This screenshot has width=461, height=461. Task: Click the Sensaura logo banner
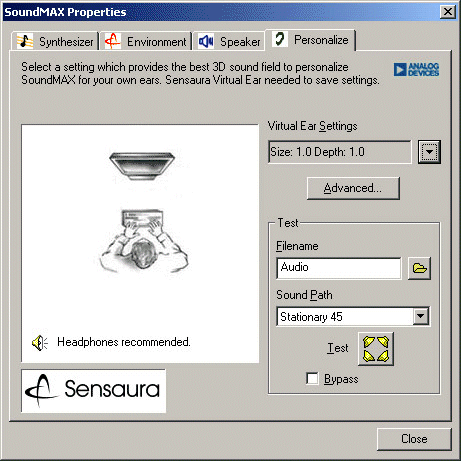(93, 391)
